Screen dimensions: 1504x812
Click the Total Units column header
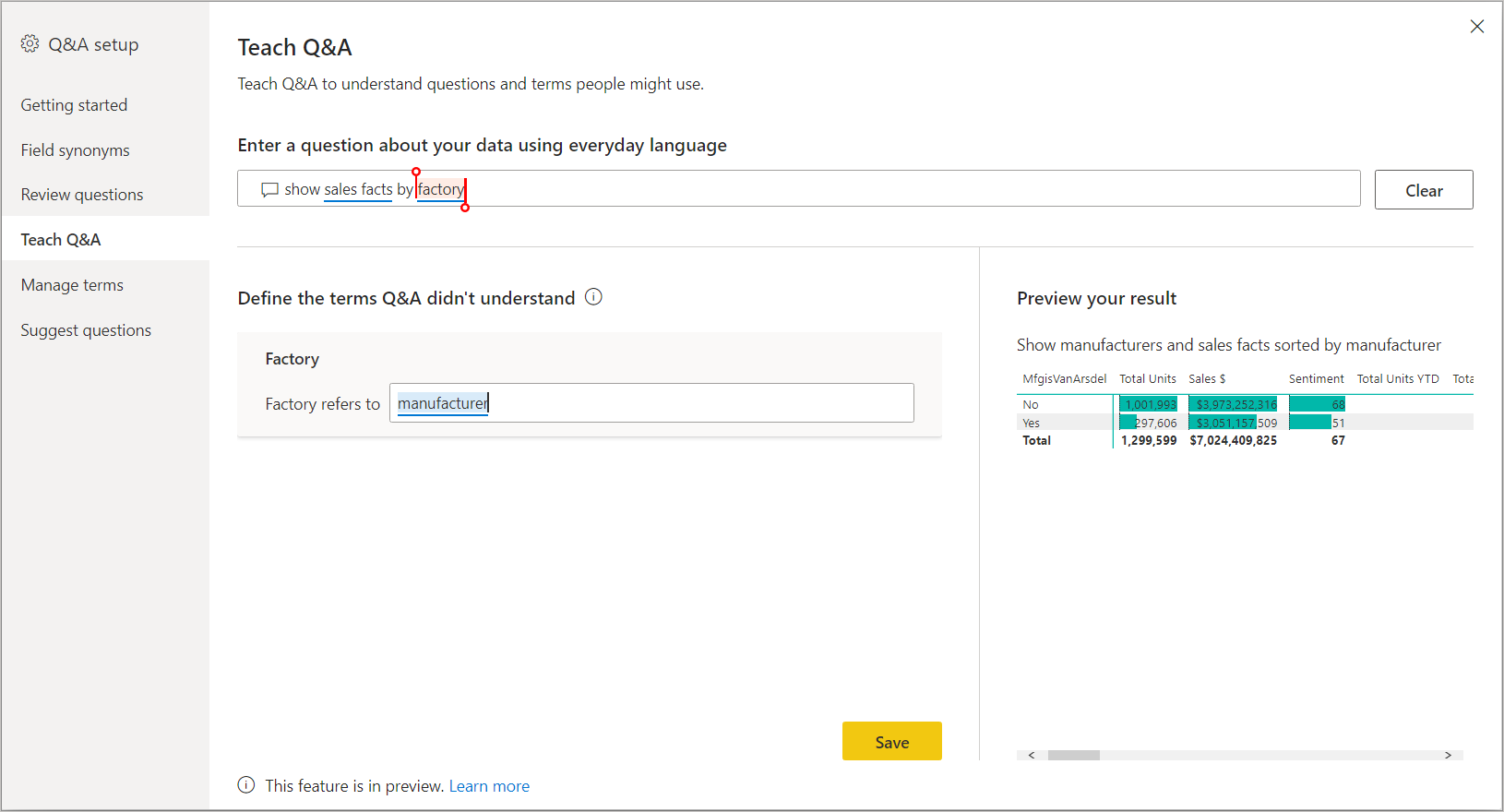pos(1148,379)
